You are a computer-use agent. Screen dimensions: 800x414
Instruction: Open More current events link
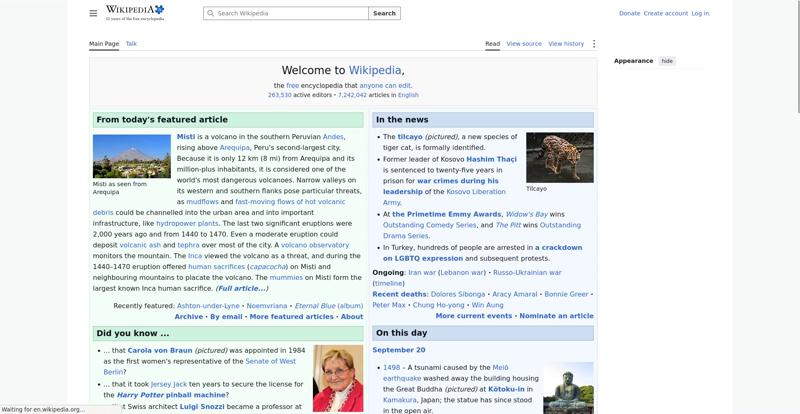pos(473,316)
